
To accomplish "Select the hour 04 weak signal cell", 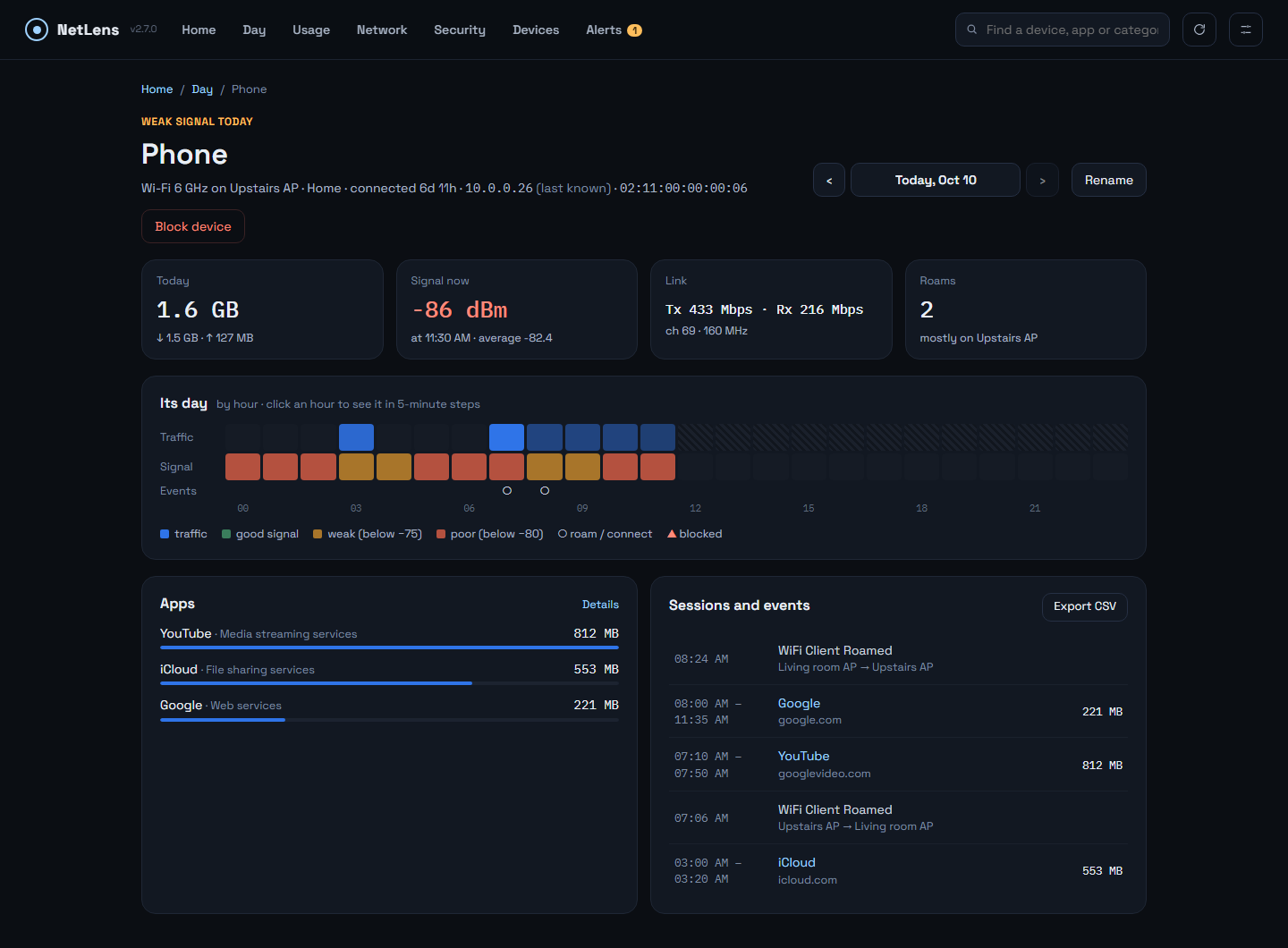I will pos(394,467).
